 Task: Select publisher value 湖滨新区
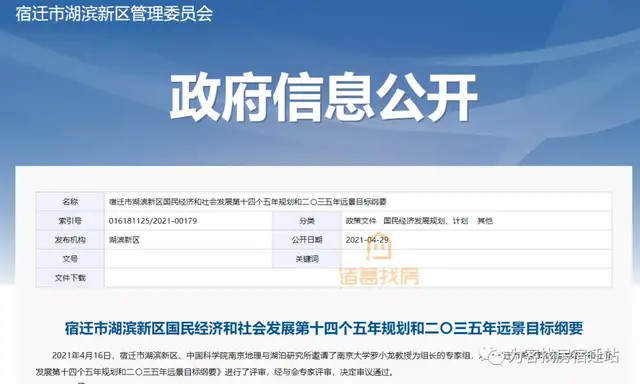coord(124,240)
